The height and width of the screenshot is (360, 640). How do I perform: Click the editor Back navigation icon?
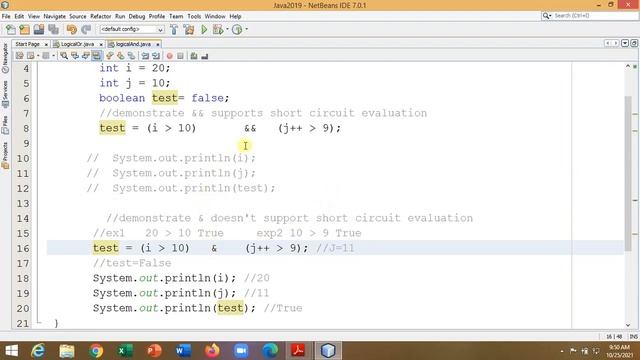click(x=31, y=56)
